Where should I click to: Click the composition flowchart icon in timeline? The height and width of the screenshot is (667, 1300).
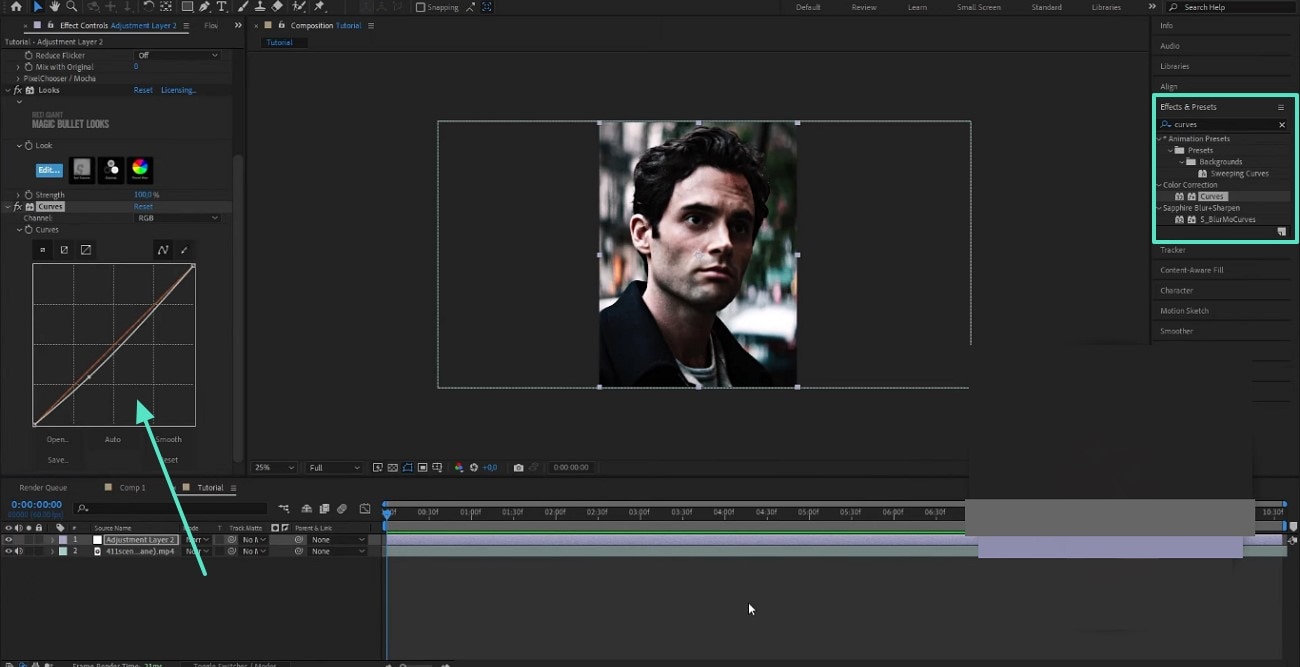(x=285, y=509)
